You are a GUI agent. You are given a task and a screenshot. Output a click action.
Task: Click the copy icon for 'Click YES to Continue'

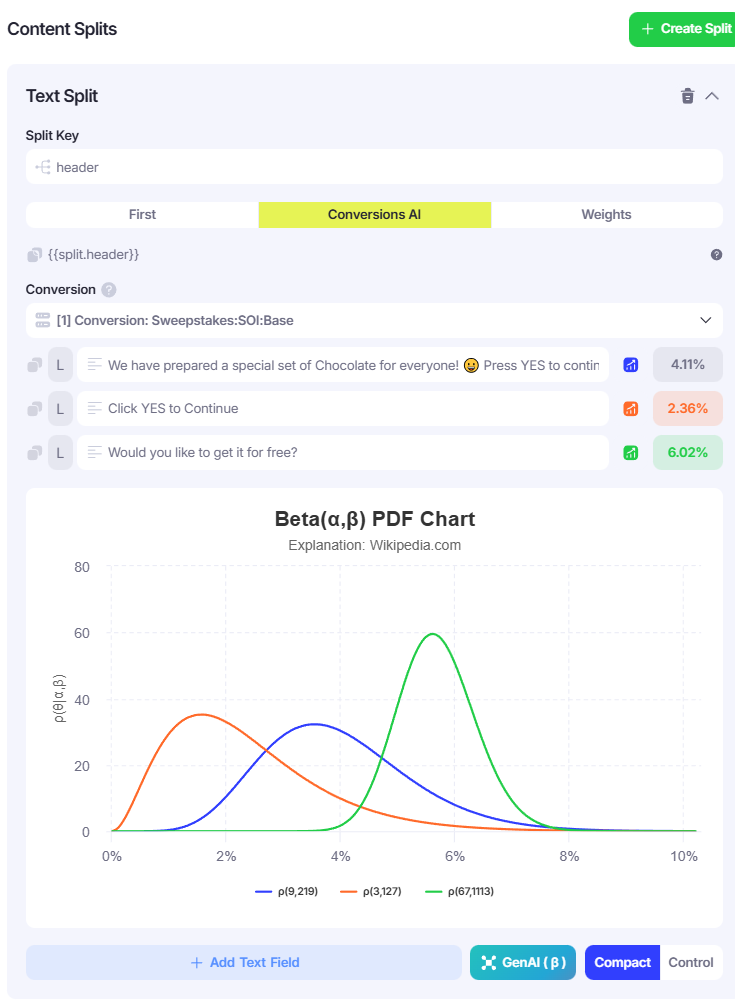coord(35,408)
